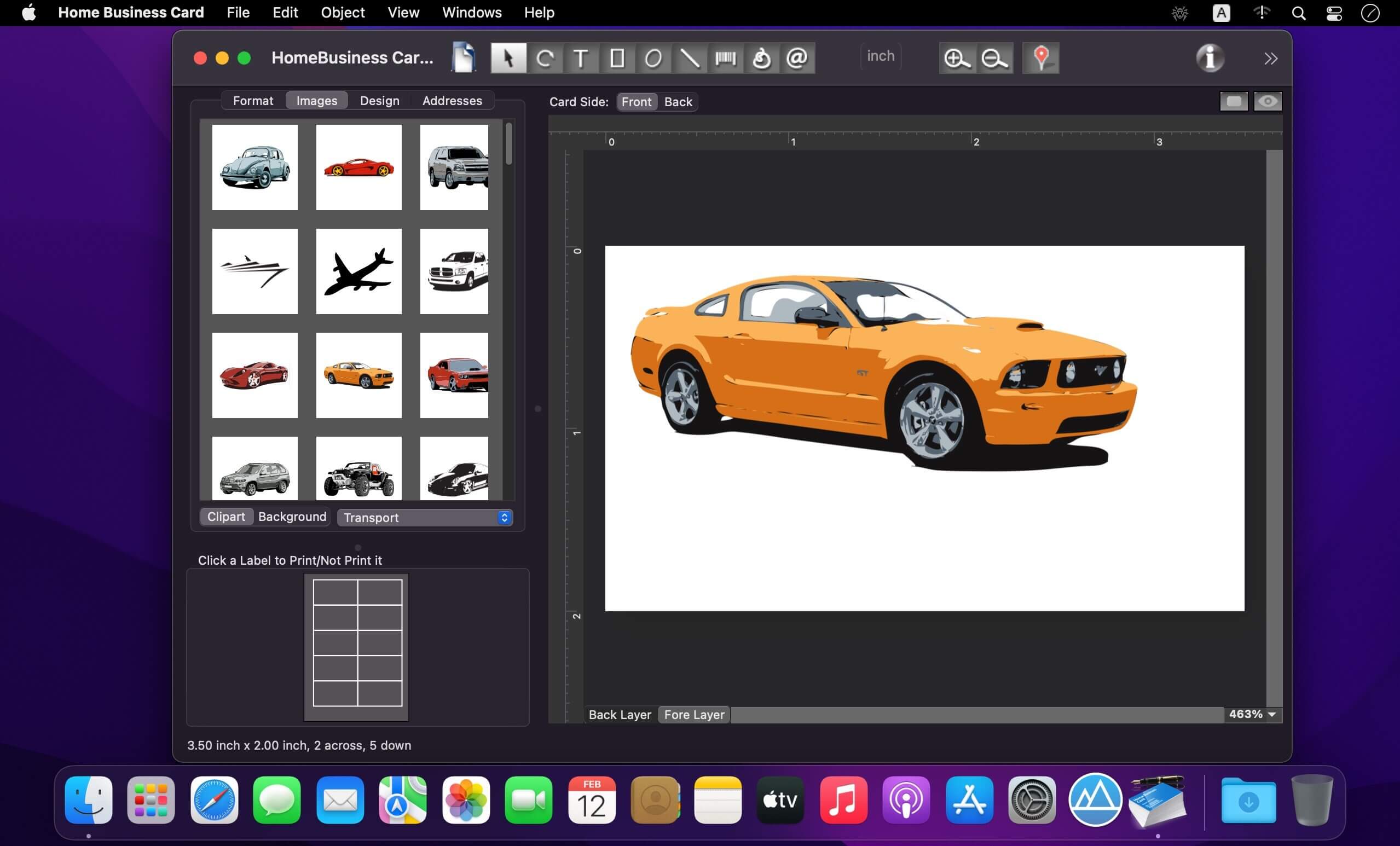Open the View menu

pos(403,13)
